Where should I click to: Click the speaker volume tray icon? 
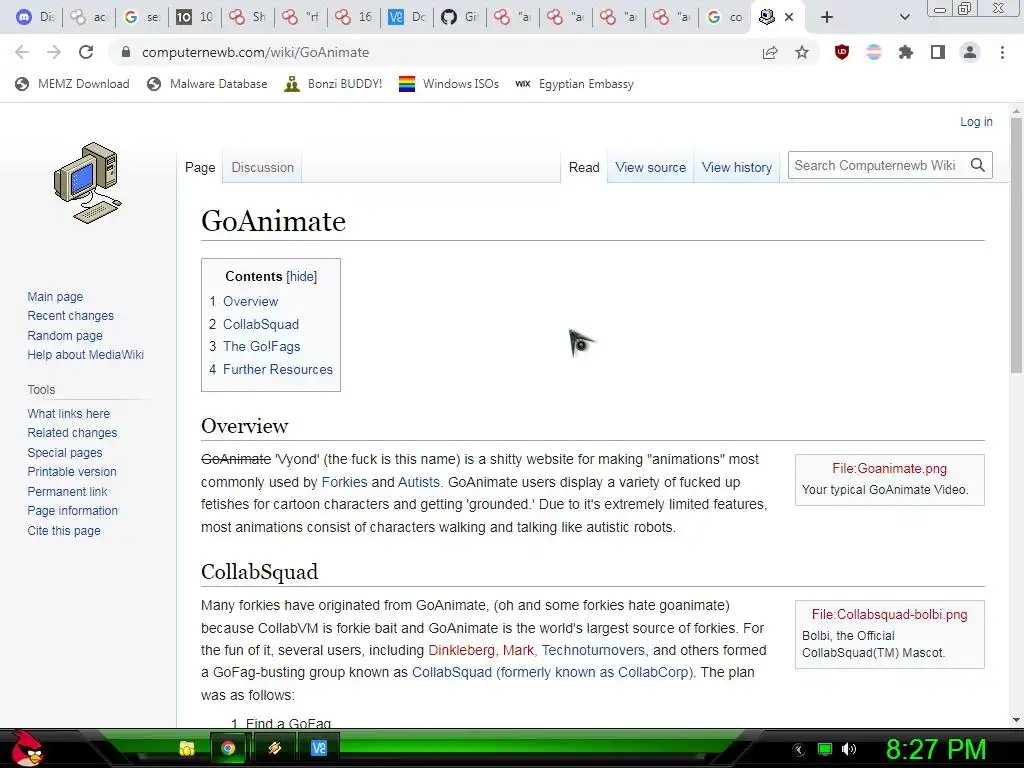[x=849, y=749]
